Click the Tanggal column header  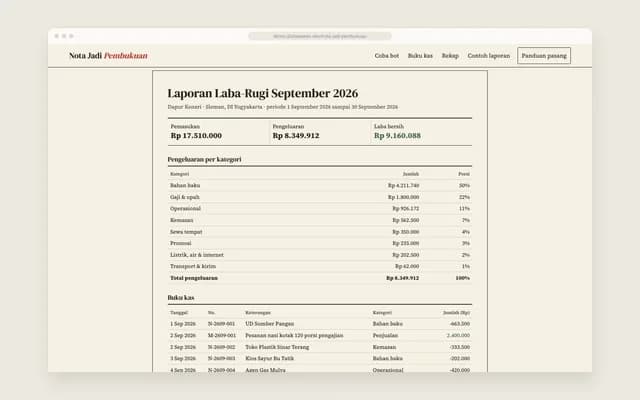pos(179,313)
